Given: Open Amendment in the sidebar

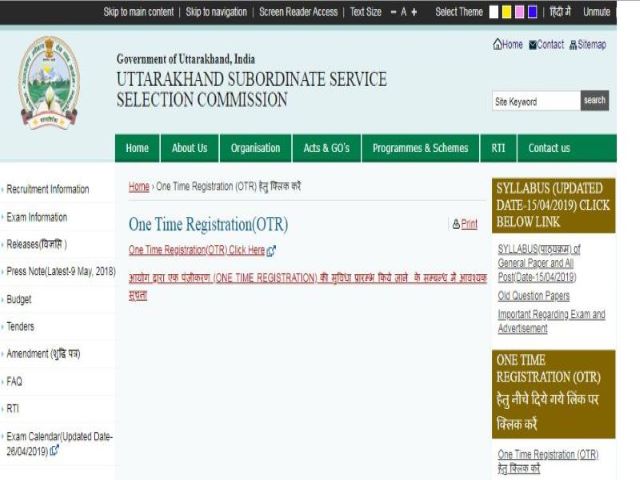Looking at the screenshot, I should coord(43,354).
